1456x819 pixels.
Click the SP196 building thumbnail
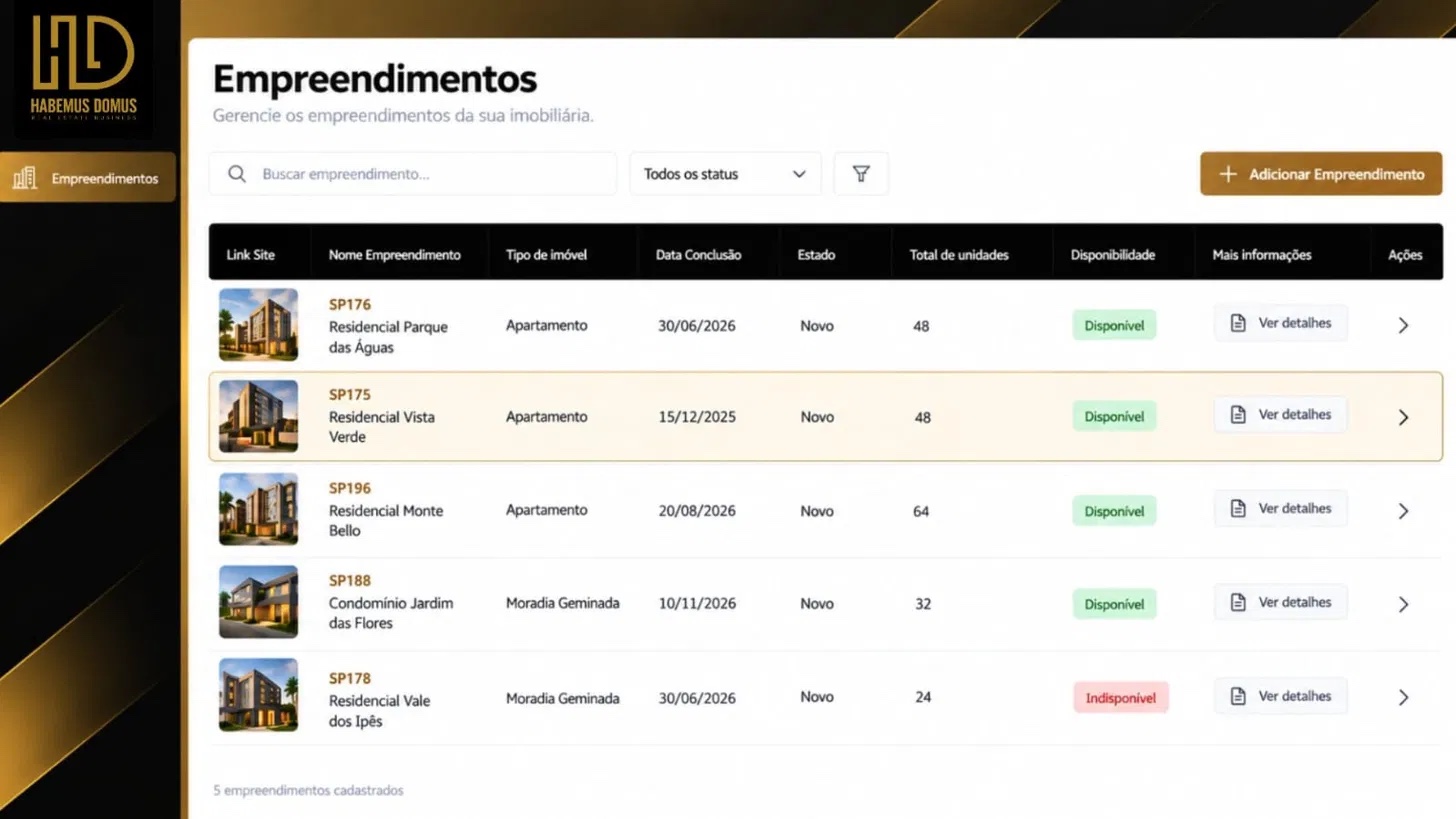259,509
